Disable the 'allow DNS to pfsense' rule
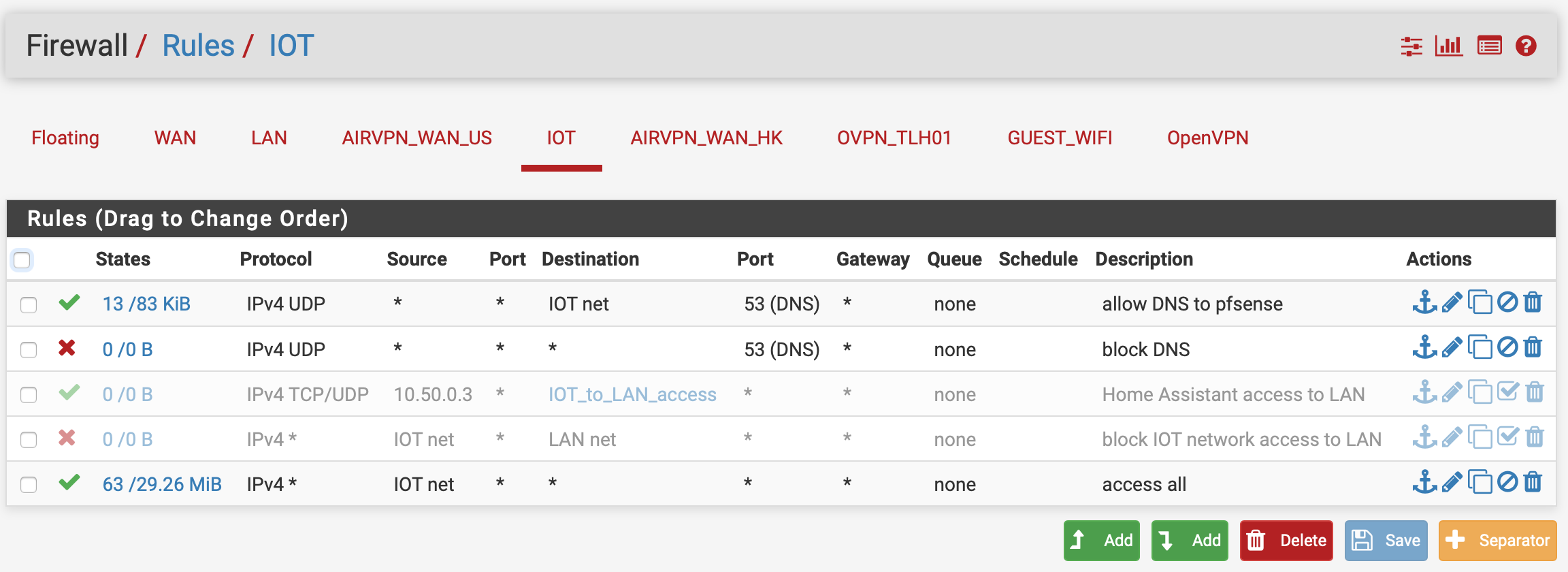The width and height of the screenshot is (1568, 572). 1507,302
